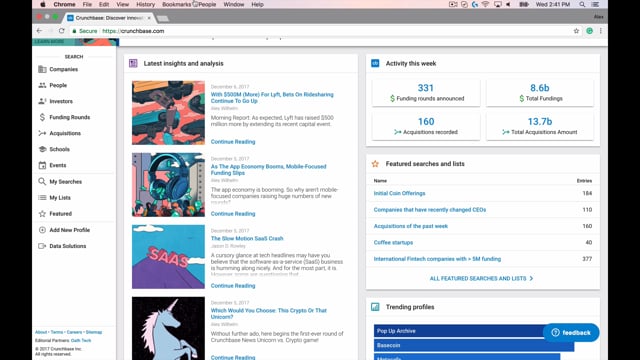Select the Crunchbase browser tab
Image resolution: width=640 pixels, height=360 pixels.
109,18
